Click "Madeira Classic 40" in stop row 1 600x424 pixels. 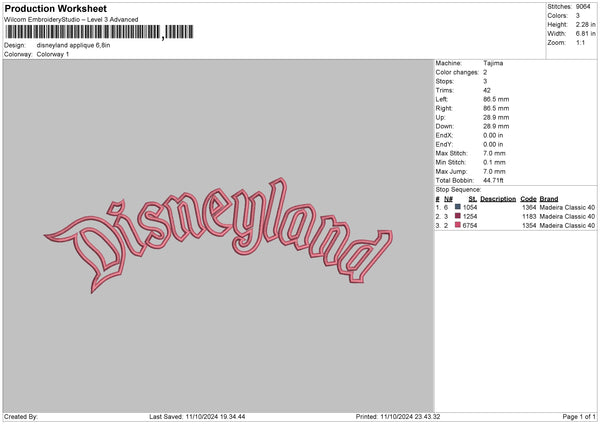click(567, 207)
